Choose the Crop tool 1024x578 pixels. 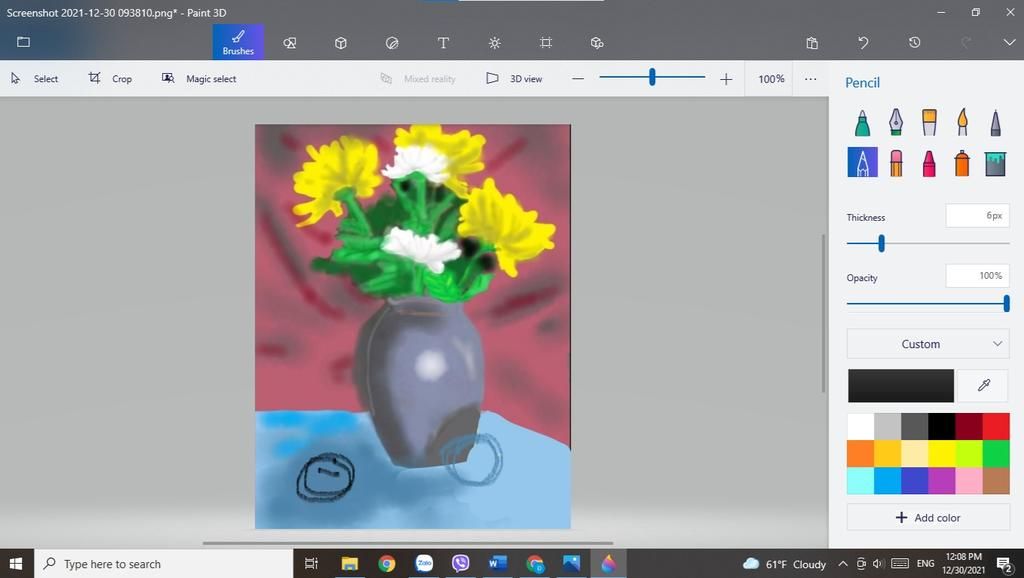(x=110, y=78)
